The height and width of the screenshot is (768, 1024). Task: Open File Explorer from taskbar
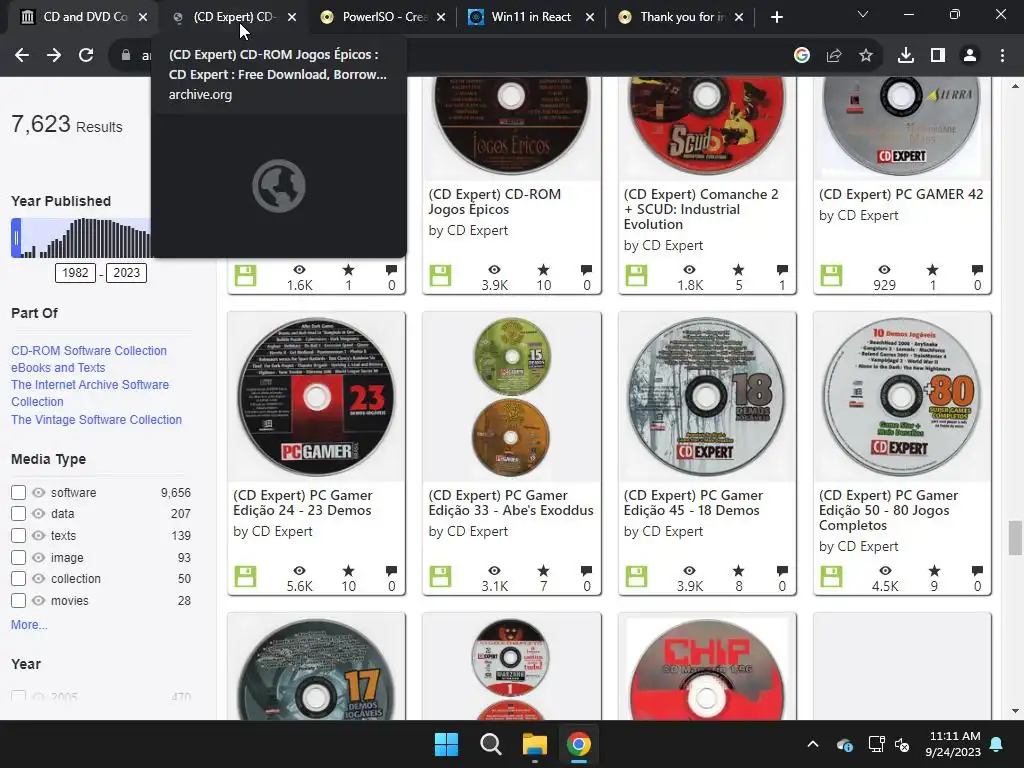click(x=534, y=744)
